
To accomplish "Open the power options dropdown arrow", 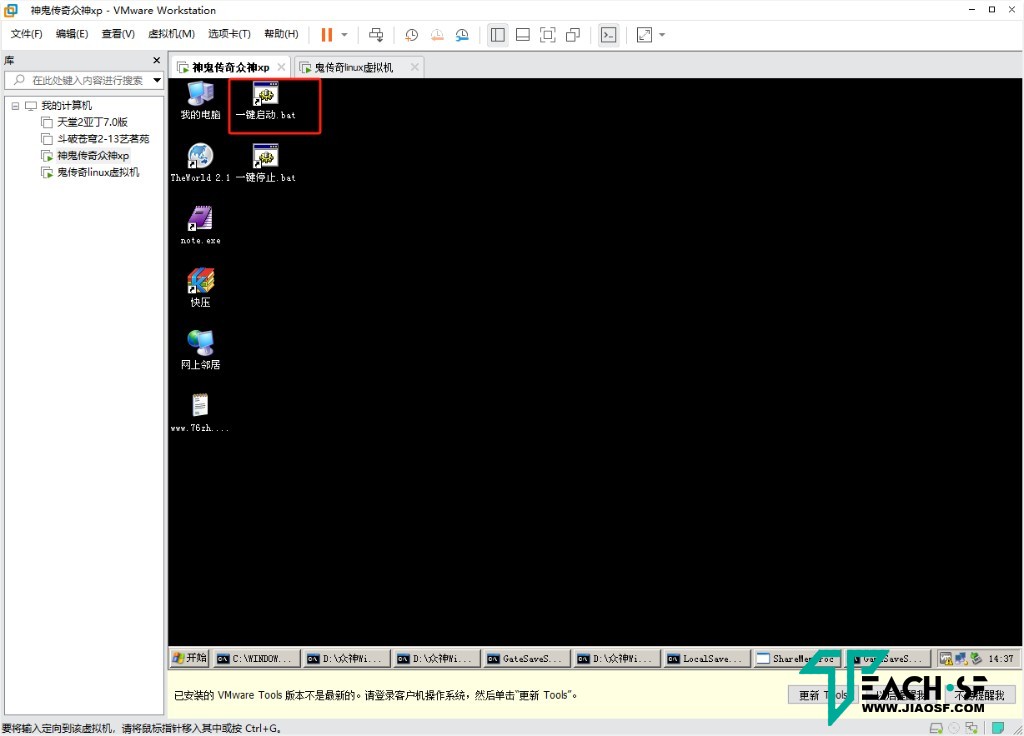I will point(344,35).
